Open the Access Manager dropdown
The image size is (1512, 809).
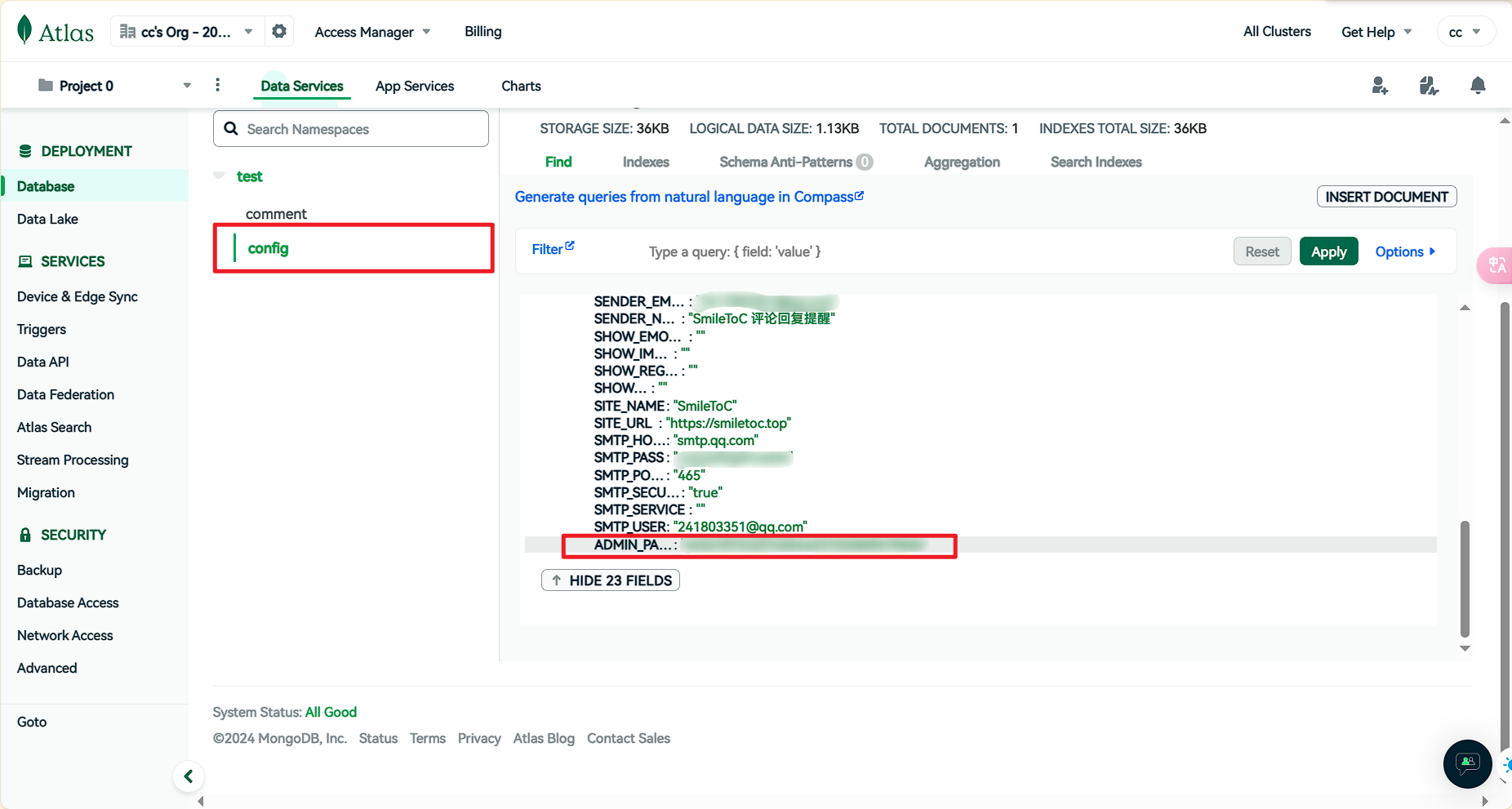(x=372, y=32)
